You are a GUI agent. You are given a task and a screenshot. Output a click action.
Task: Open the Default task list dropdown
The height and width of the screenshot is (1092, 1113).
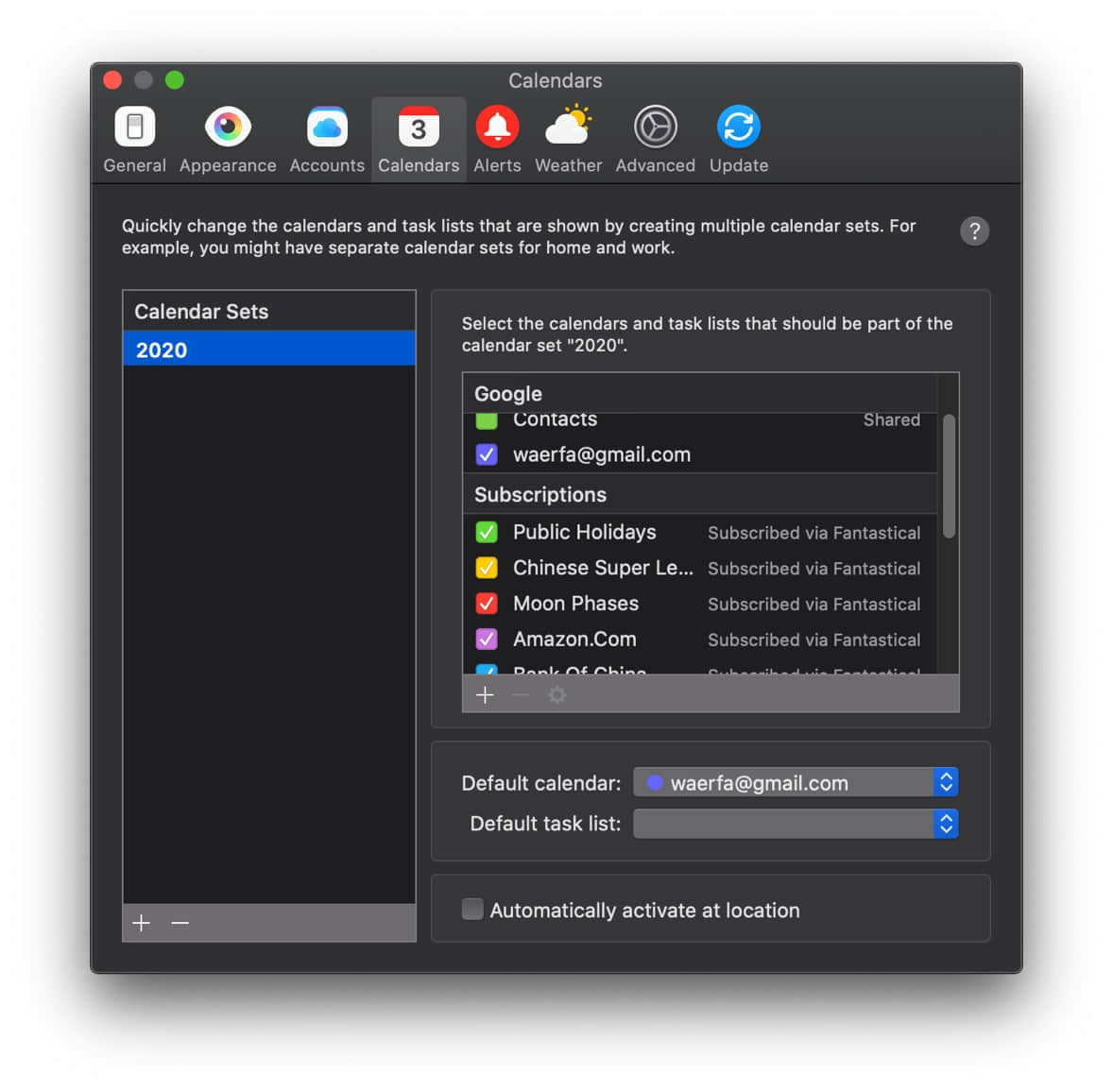(795, 823)
